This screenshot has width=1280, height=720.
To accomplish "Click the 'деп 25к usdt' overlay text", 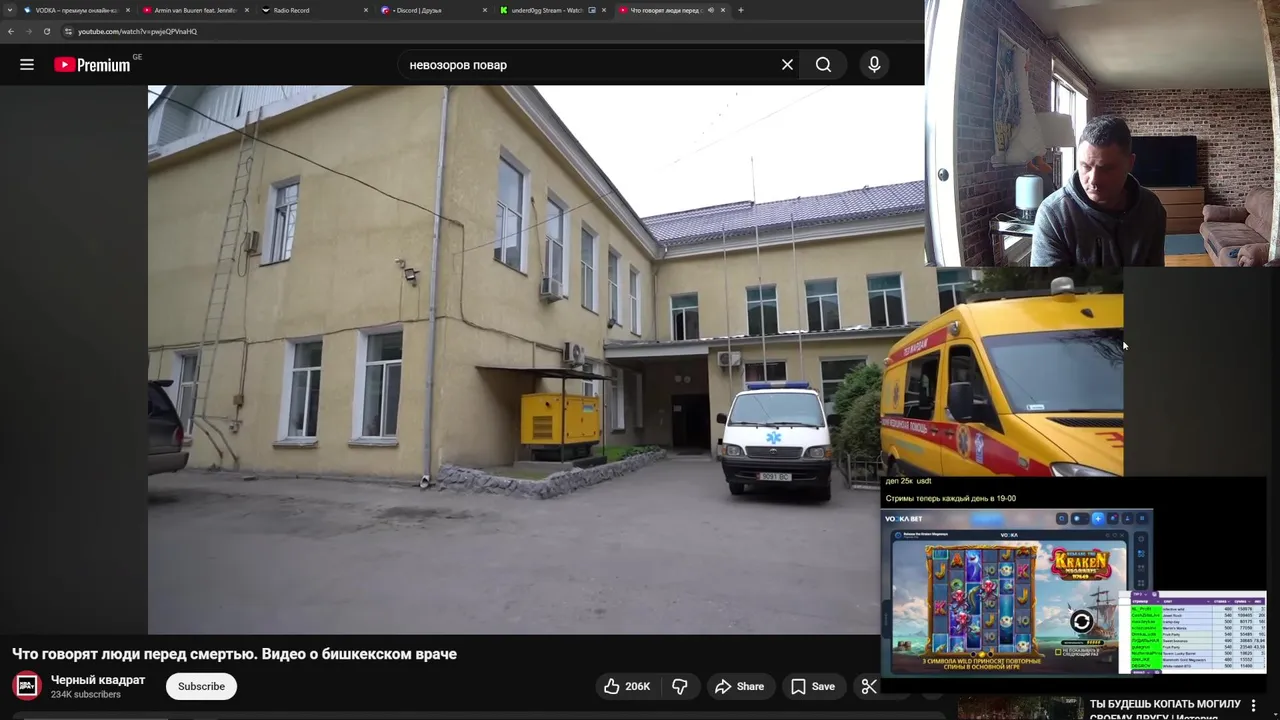I will pos(908,481).
